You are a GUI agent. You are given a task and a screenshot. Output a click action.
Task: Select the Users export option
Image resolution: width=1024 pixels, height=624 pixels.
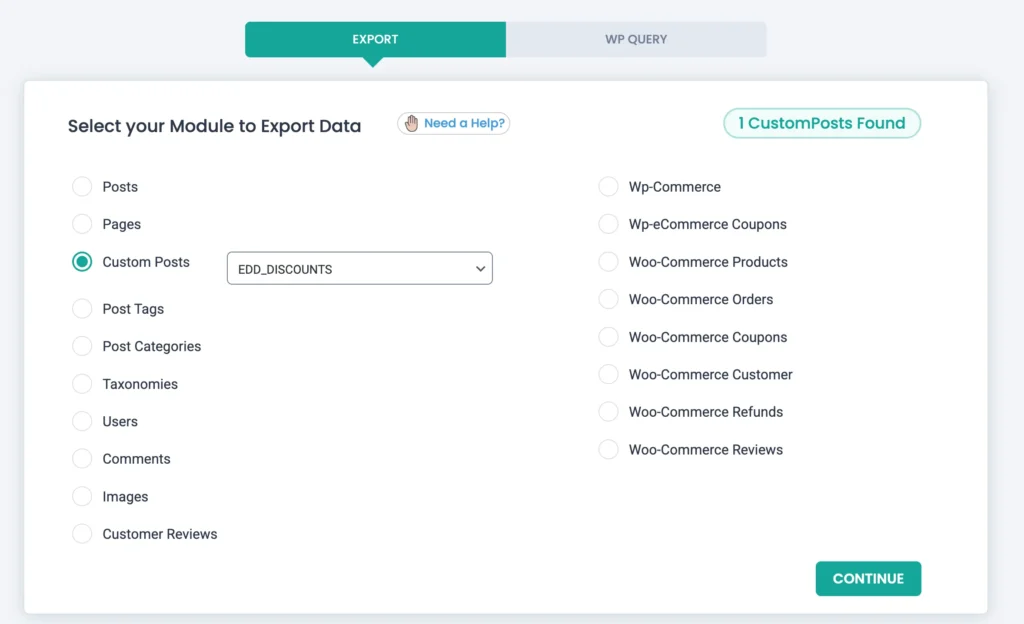[82, 421]
